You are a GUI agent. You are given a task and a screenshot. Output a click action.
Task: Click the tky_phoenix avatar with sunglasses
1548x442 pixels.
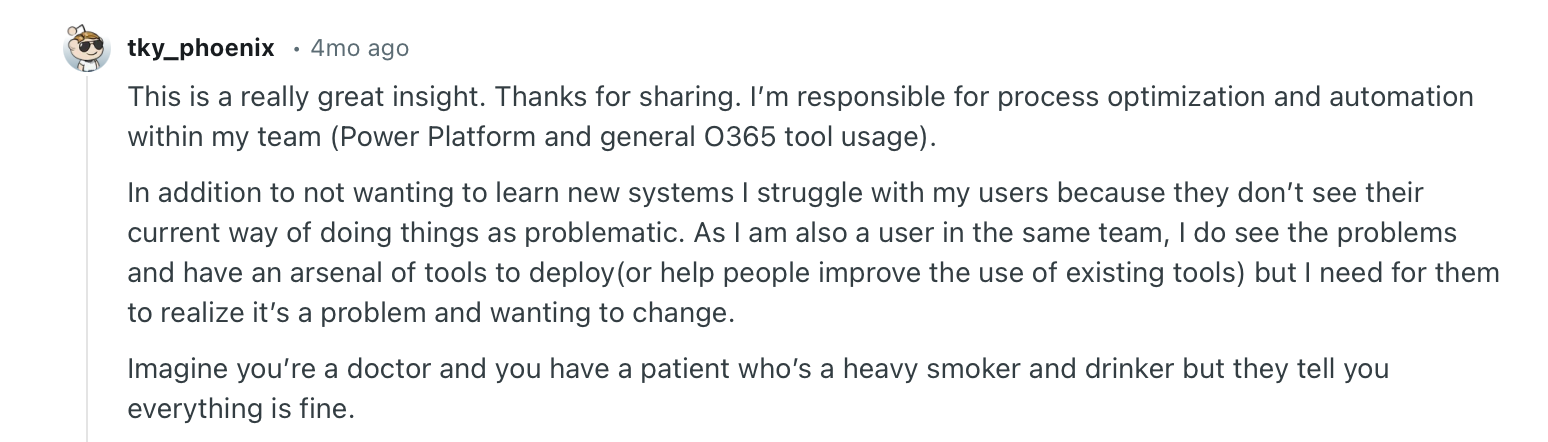click(x=87, y=48)
